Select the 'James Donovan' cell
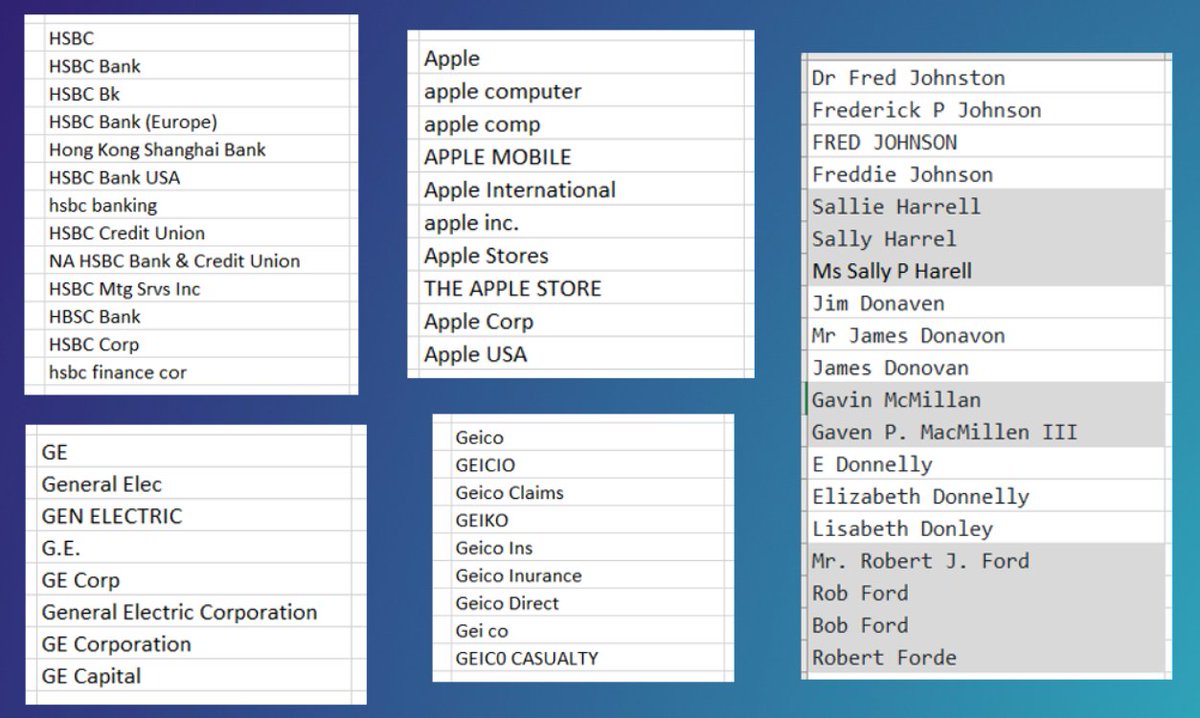The height and width of the screenshot is (718, 1200). [986, 367]
